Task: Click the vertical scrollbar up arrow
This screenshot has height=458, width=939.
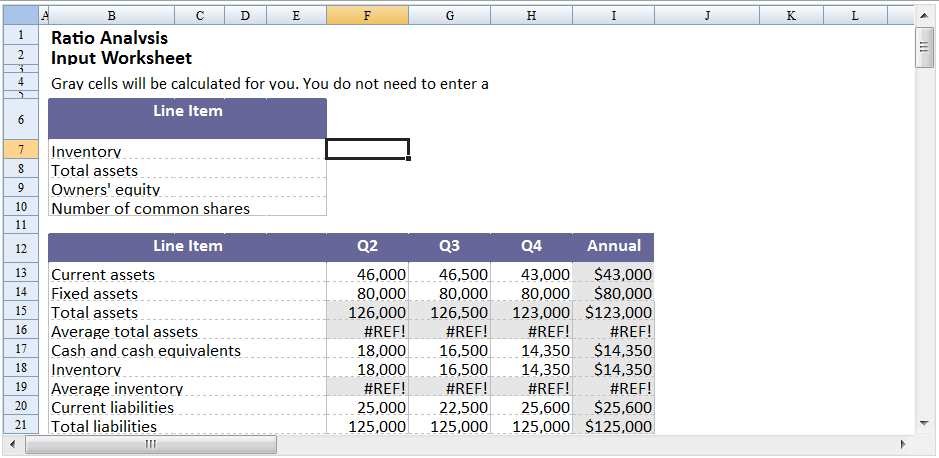Action: [x=923, y=14]
